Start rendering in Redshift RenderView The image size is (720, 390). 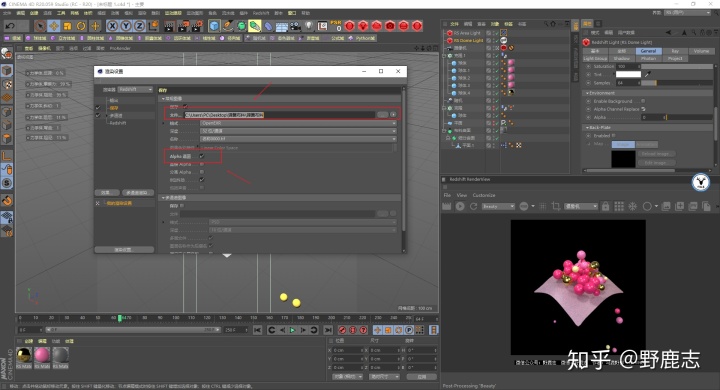coord(460,206)
